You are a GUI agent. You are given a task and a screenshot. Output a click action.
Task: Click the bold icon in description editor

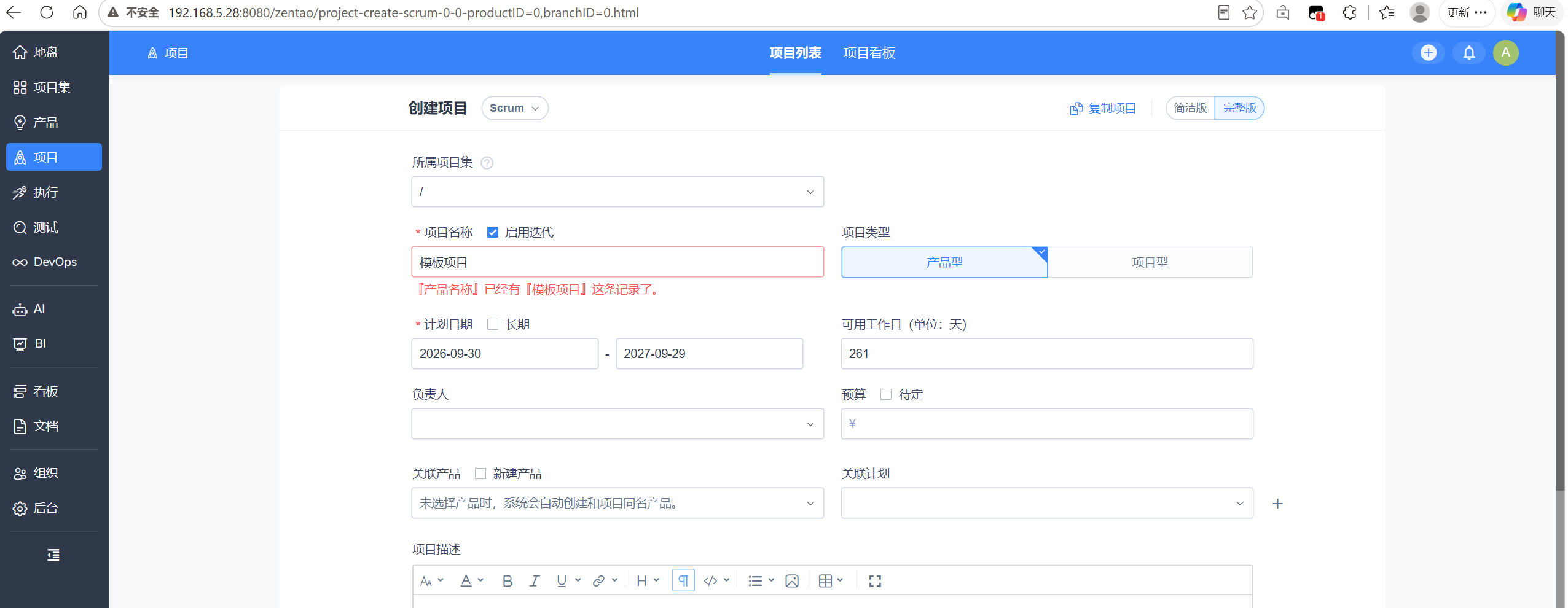coord(507,581)
